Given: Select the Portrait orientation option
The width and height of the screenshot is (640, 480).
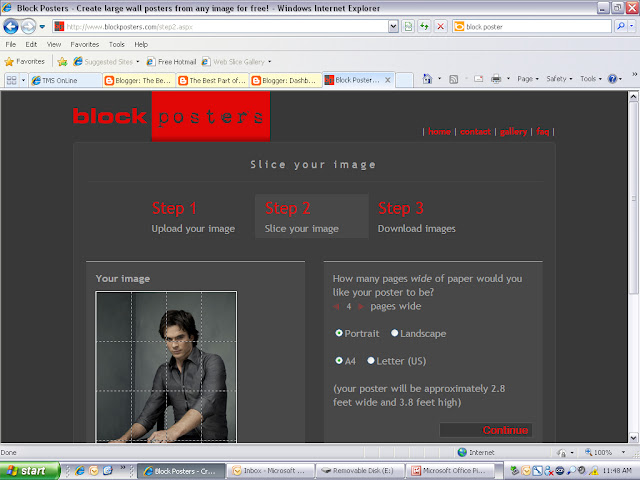Looking at the screenshot, I should point(339,333).
